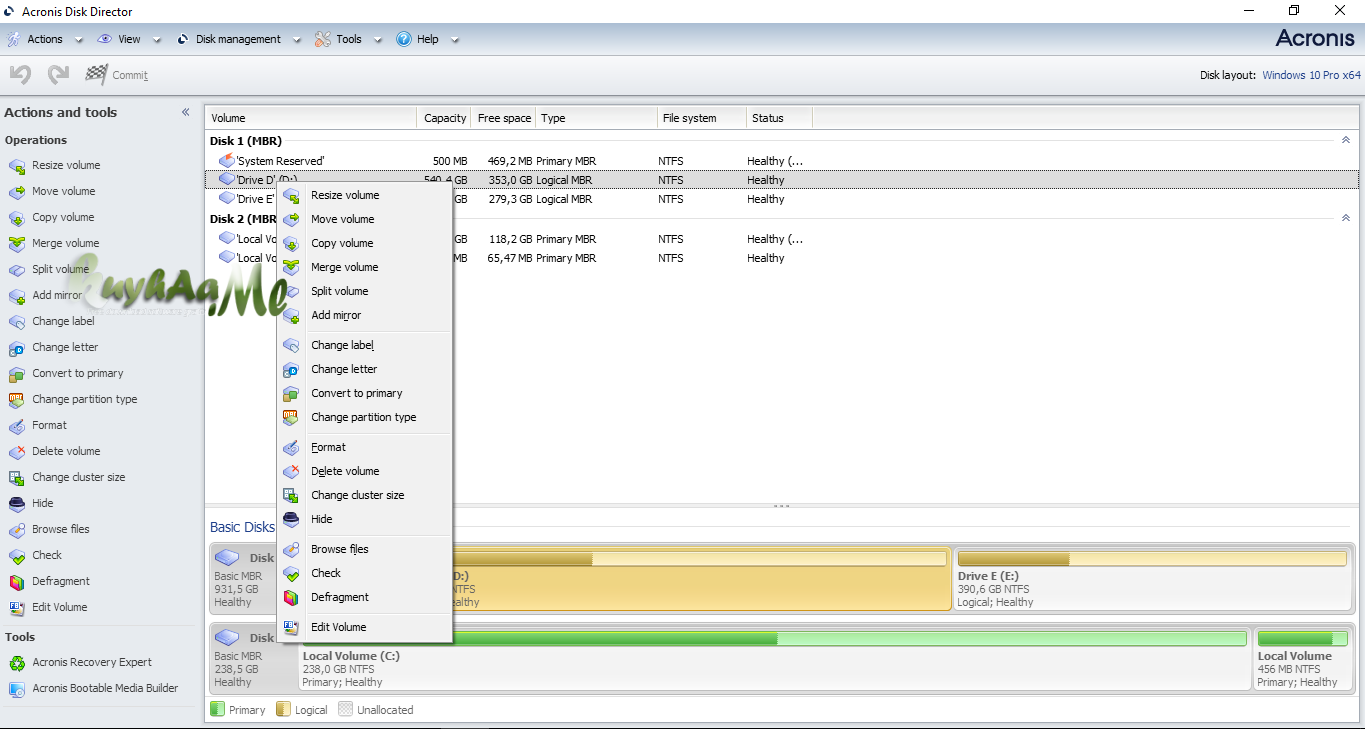
Task: Sort by the Type column header
Action: tap(596, 118)
